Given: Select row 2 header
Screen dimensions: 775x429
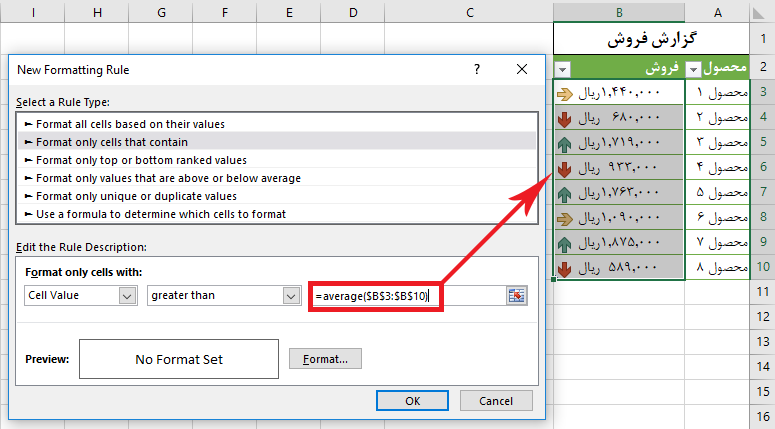Looking at the screenshot, I should pyautogui.click(x=763, y=67).
